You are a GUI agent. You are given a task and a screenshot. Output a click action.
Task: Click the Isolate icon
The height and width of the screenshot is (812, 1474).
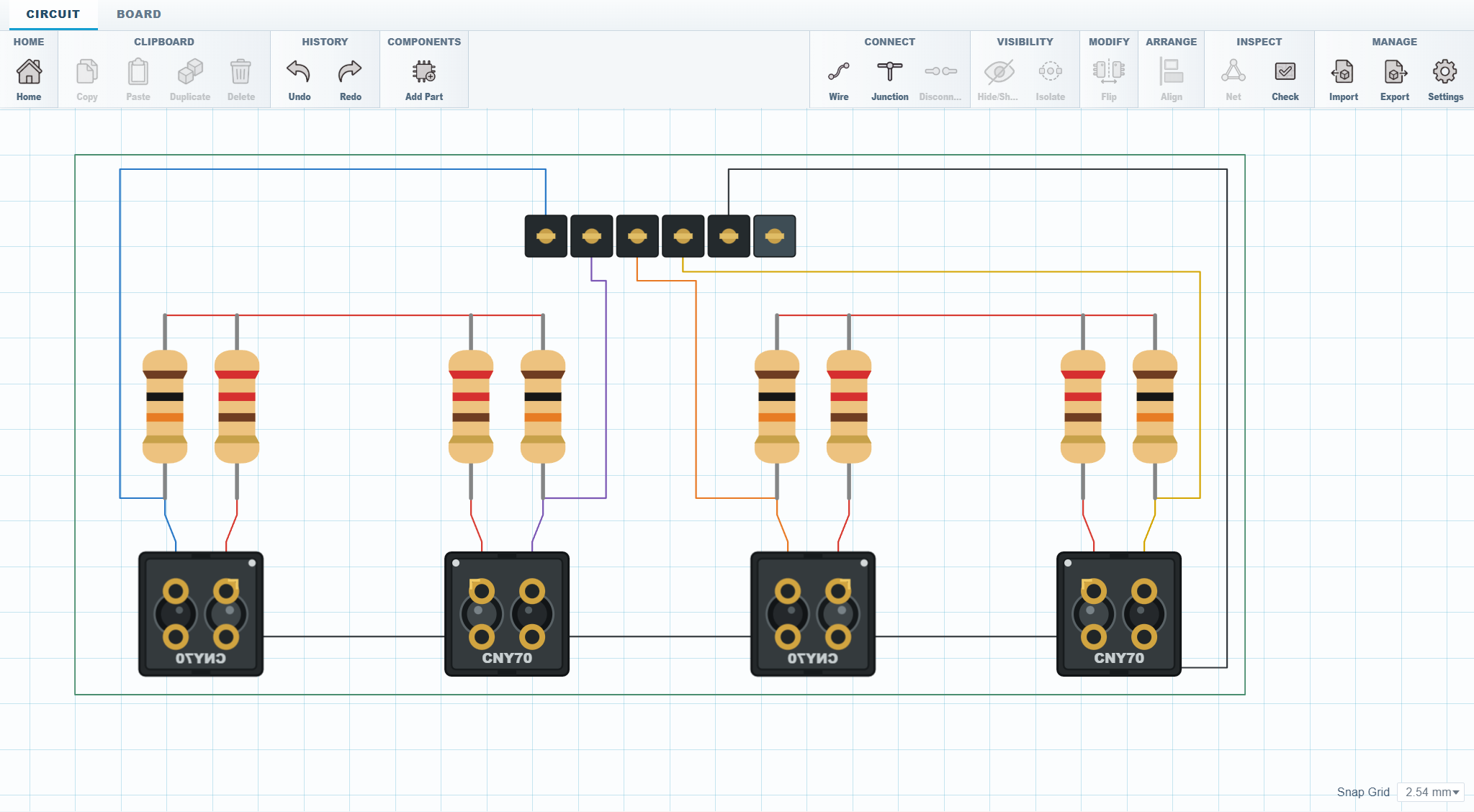click(x=1050, y=72)
